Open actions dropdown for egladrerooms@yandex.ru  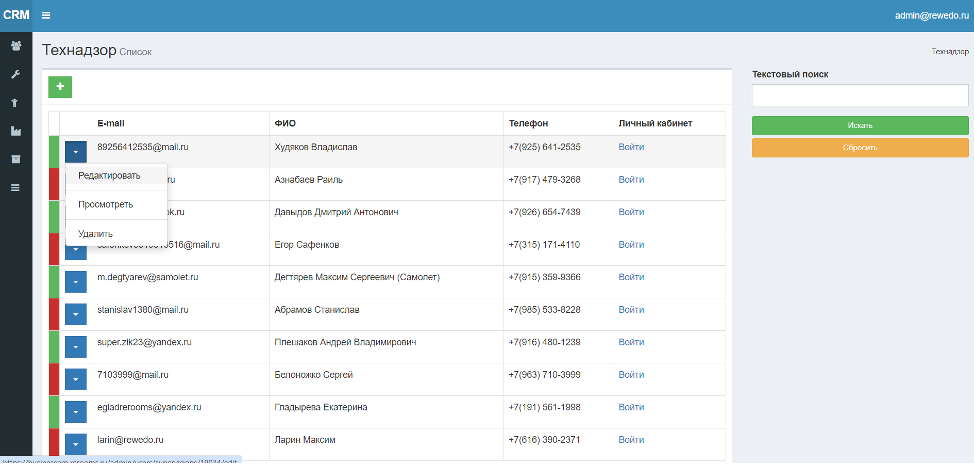pyautogui.click(x=76, y=411)
